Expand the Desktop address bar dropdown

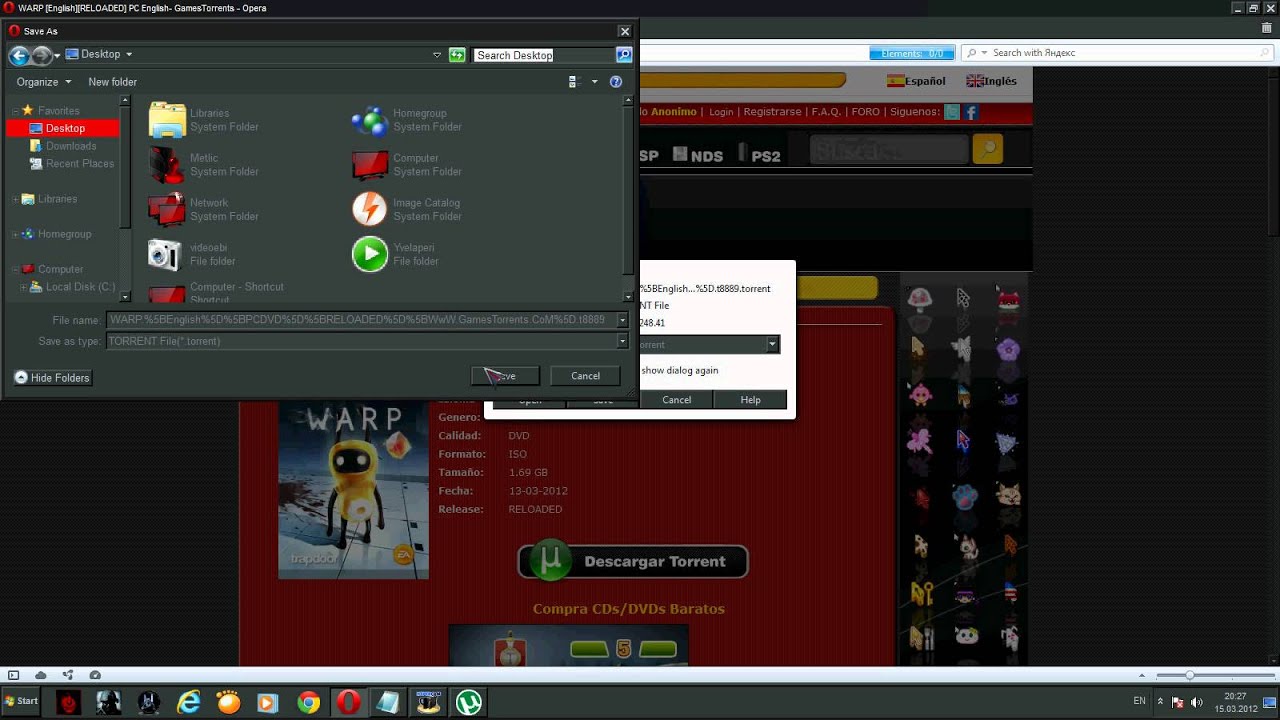coord(437,55)
